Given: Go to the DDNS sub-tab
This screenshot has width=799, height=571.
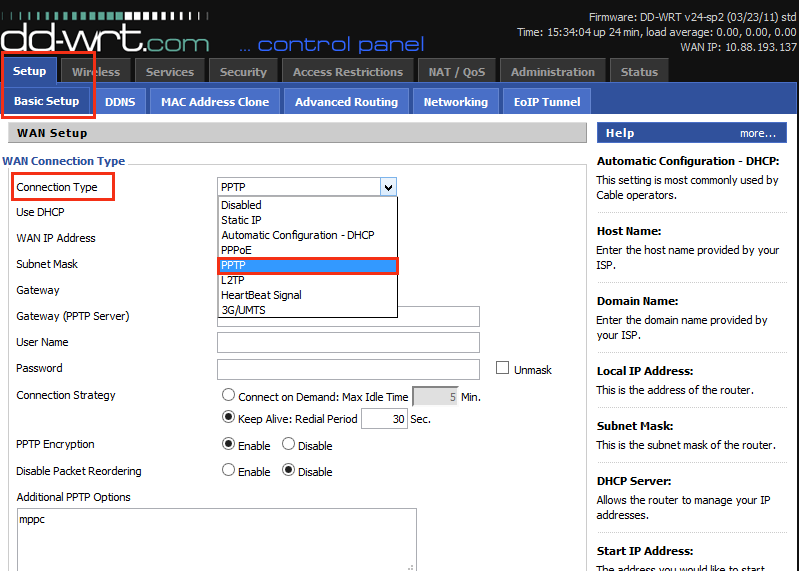Looking at the screenshot, I should pyautogui.click(x=120, y=102).
